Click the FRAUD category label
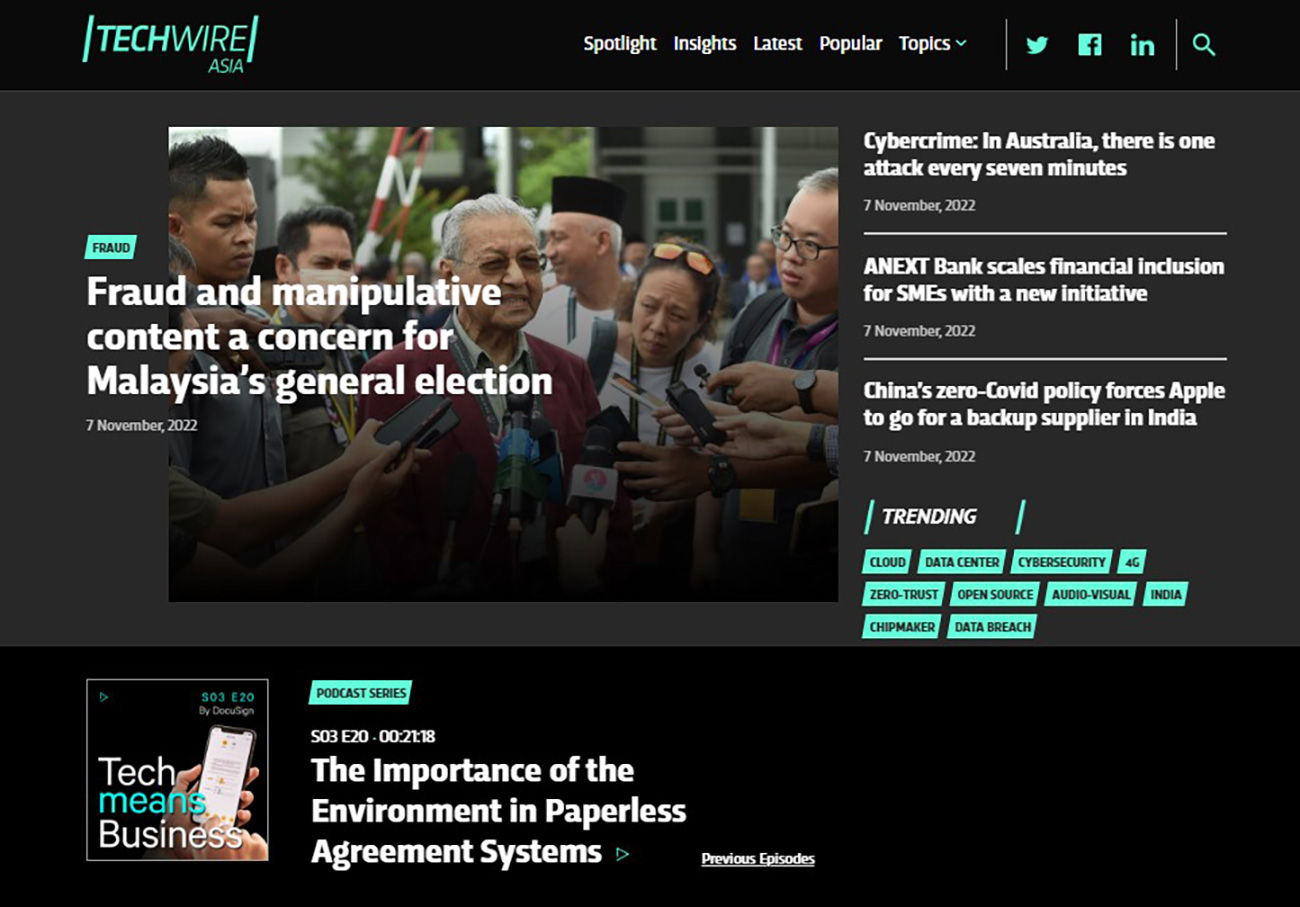The image size is (1300, 907). click(110, 248)
